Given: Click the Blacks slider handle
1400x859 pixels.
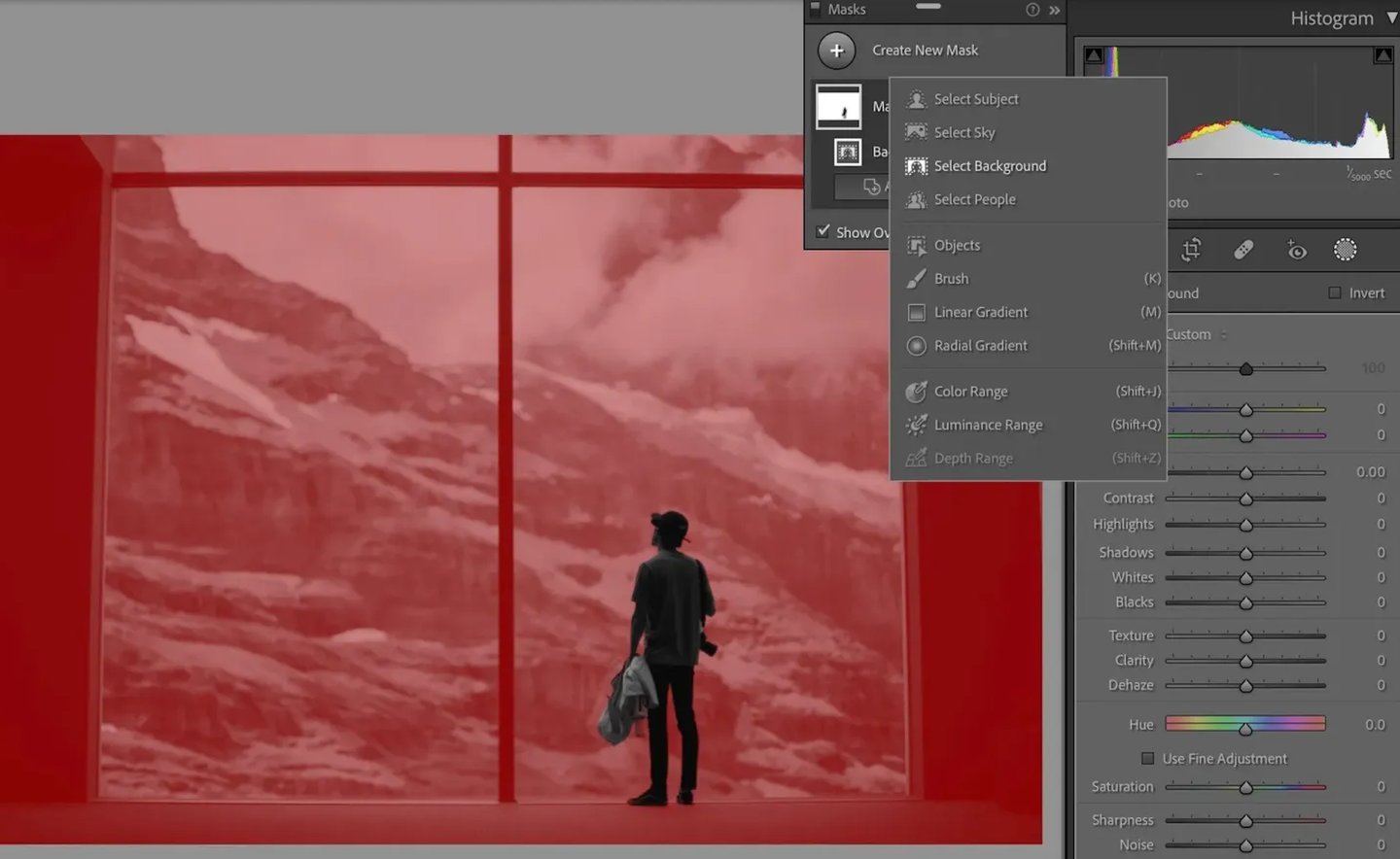Looking at the screenshot, I should (1245, 603).
